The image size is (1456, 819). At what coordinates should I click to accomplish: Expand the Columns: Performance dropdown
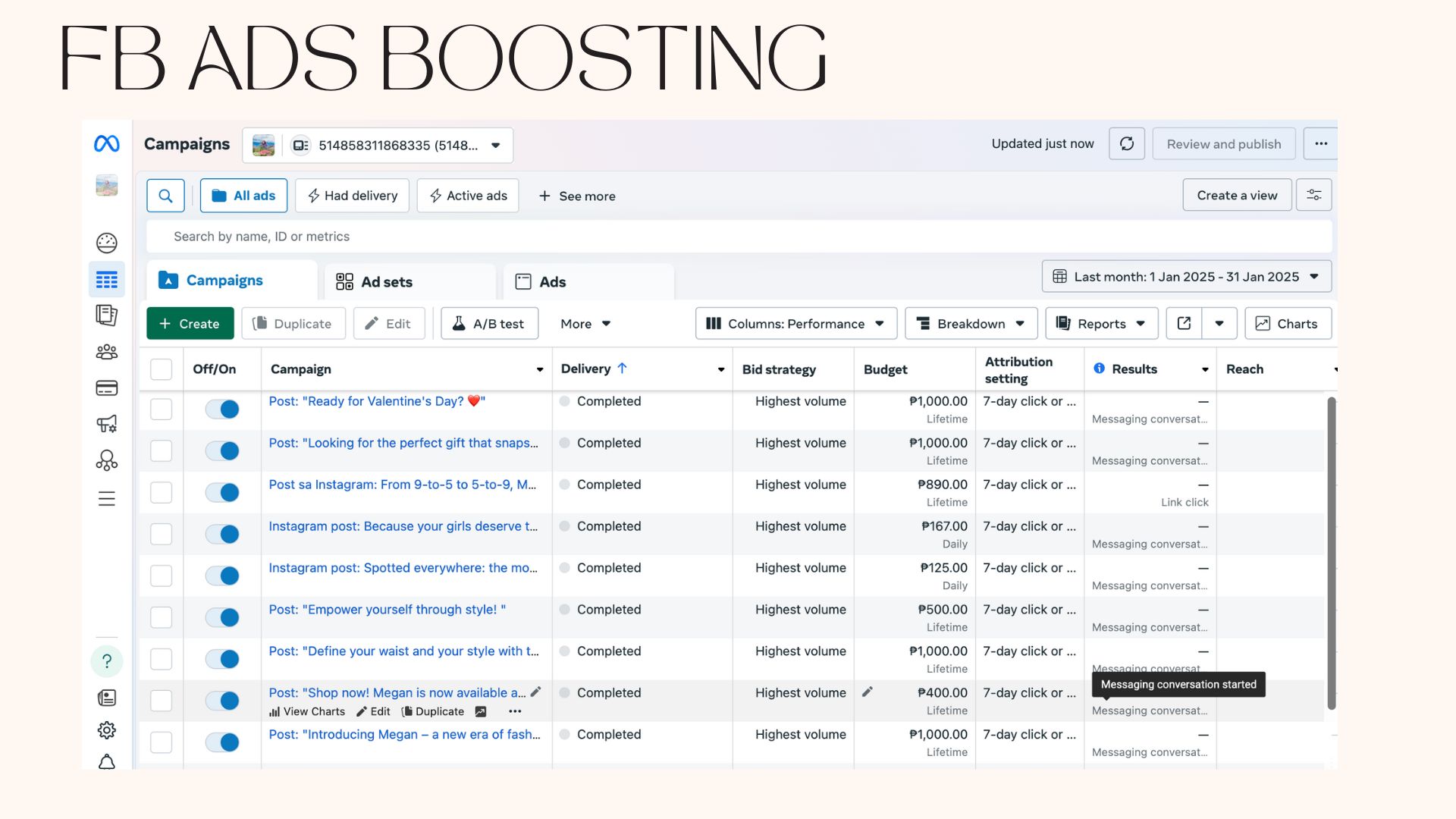click(795, 324)
